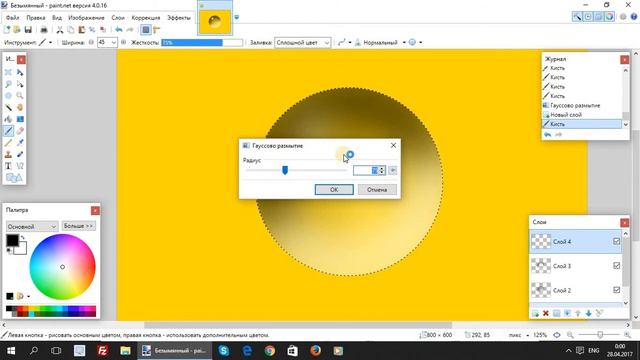
Task: Toggle History window button at top right
Action: click(588, 17)
